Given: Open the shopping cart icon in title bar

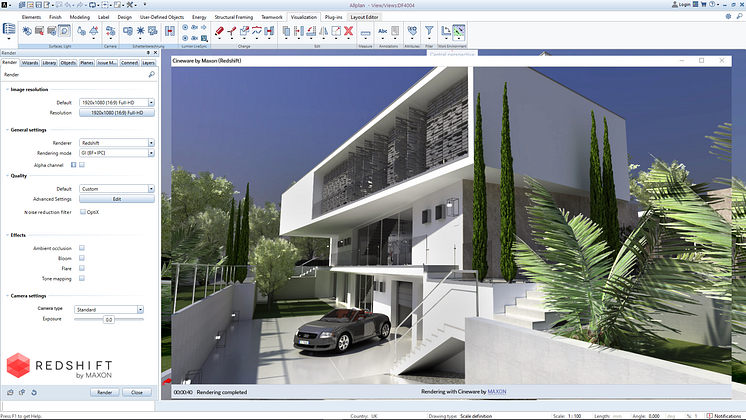Looking at the screenshot, I should (x=704, y=4).
